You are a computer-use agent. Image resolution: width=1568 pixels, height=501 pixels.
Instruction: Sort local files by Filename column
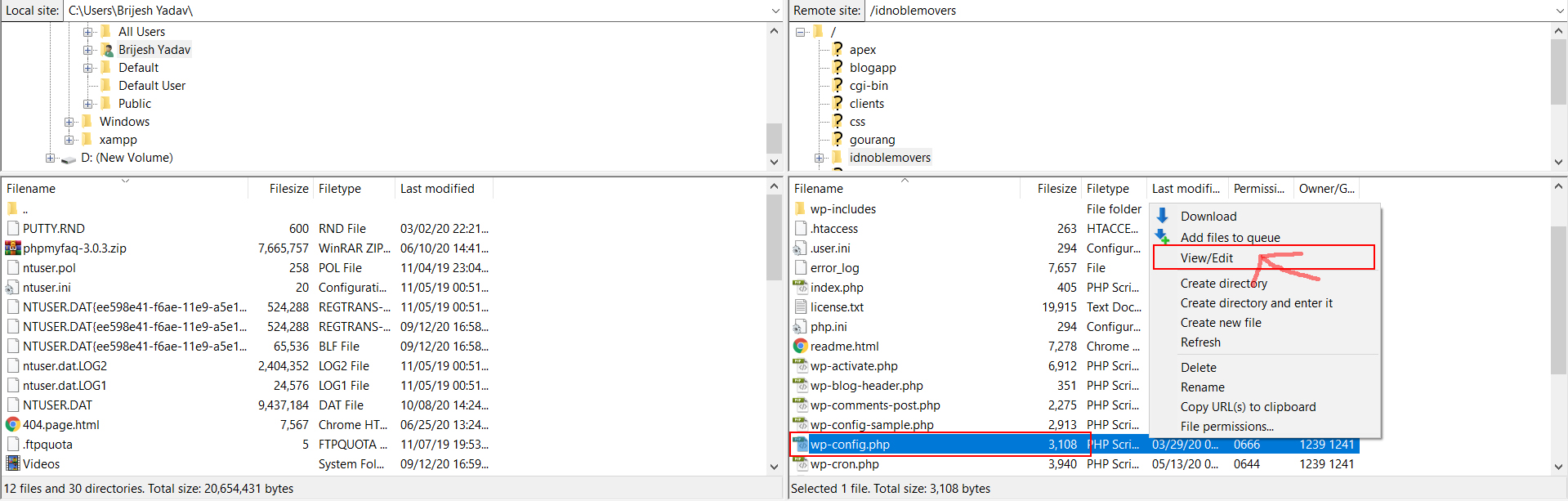pos(125,188)
